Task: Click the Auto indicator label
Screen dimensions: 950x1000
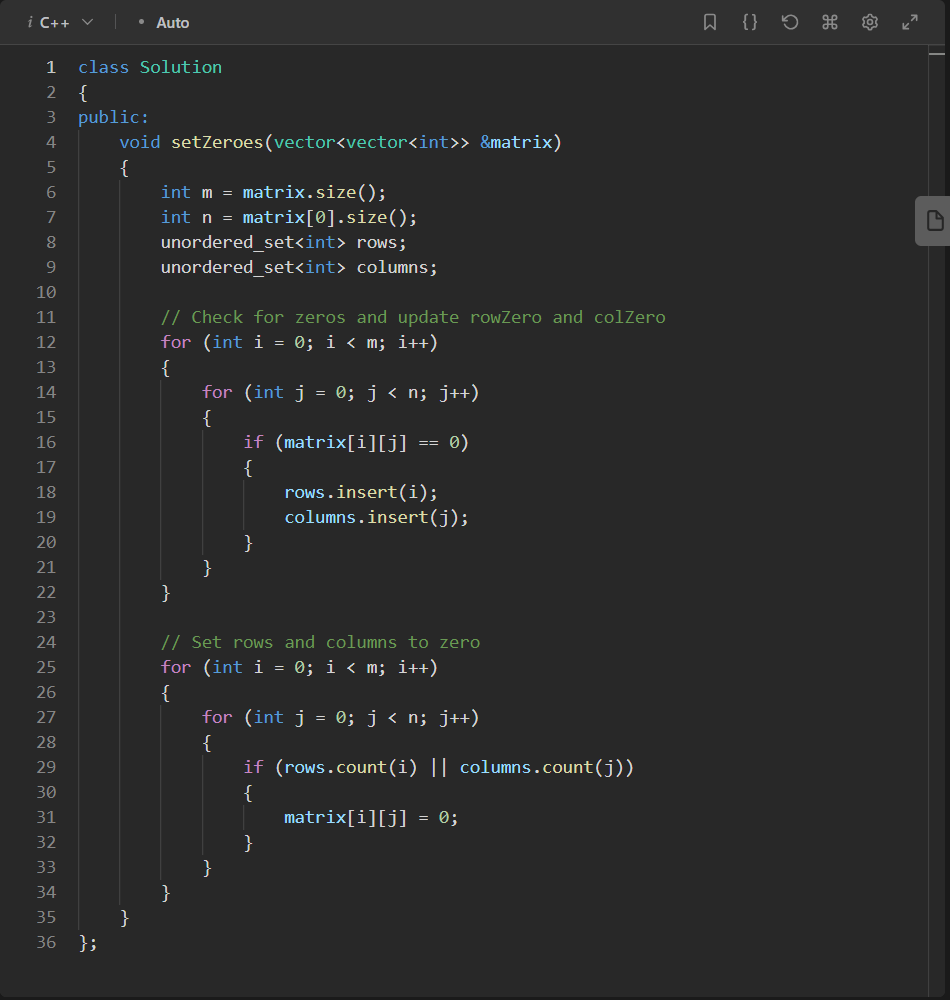Action: [x=172, y=23]
